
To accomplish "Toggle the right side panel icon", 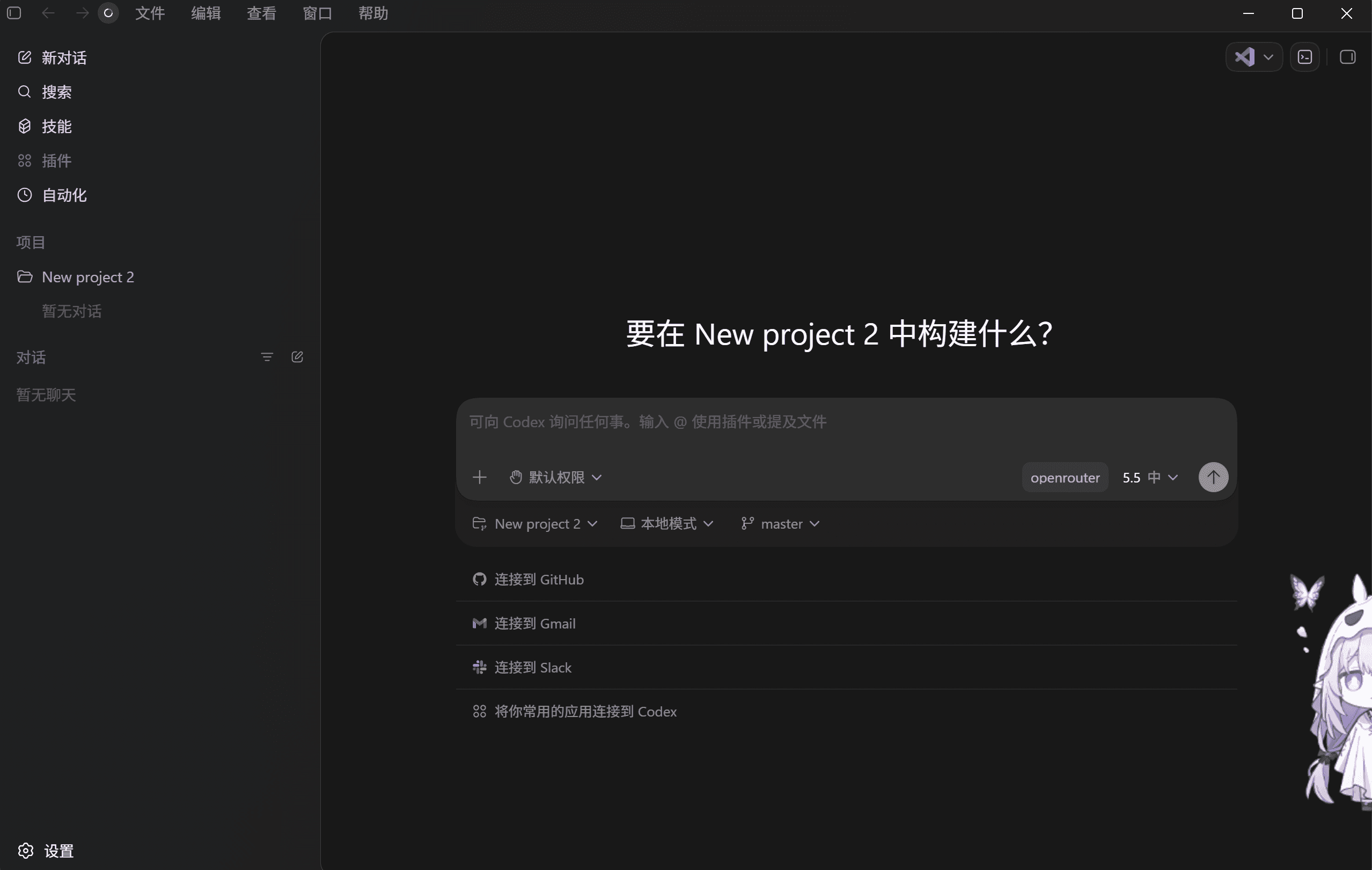I will point(1347,57).
